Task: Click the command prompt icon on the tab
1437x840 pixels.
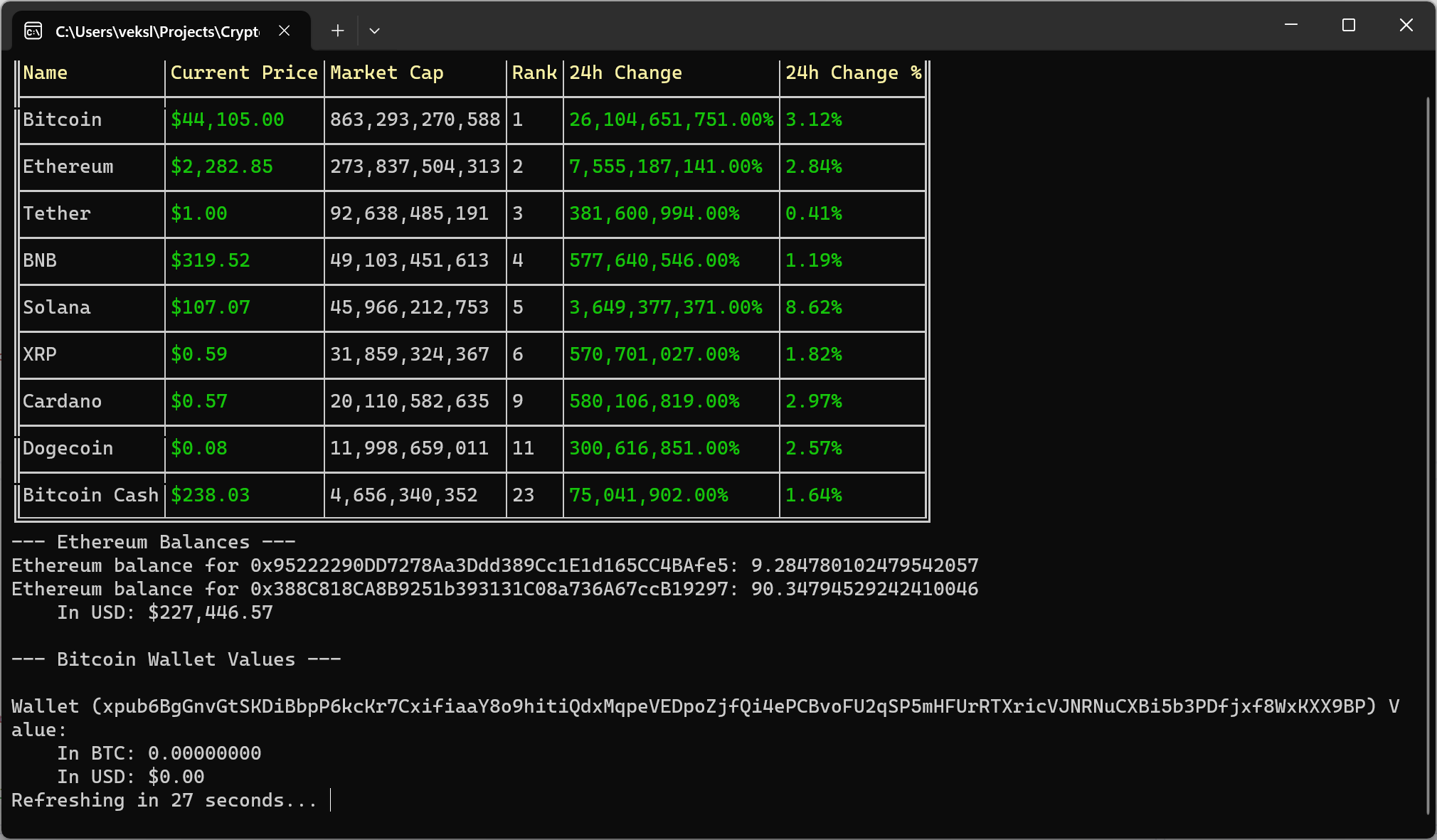Action: coord(33,31)
